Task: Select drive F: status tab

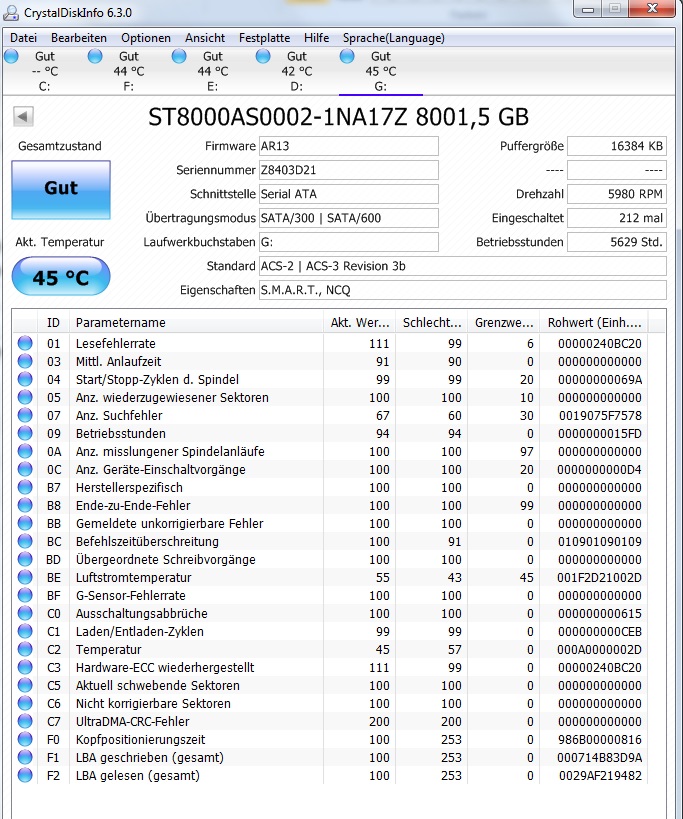Action: (x=128, y=71)
